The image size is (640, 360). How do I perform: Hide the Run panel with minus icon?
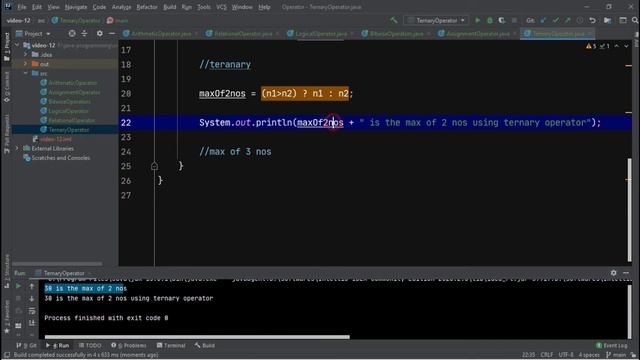626,273
